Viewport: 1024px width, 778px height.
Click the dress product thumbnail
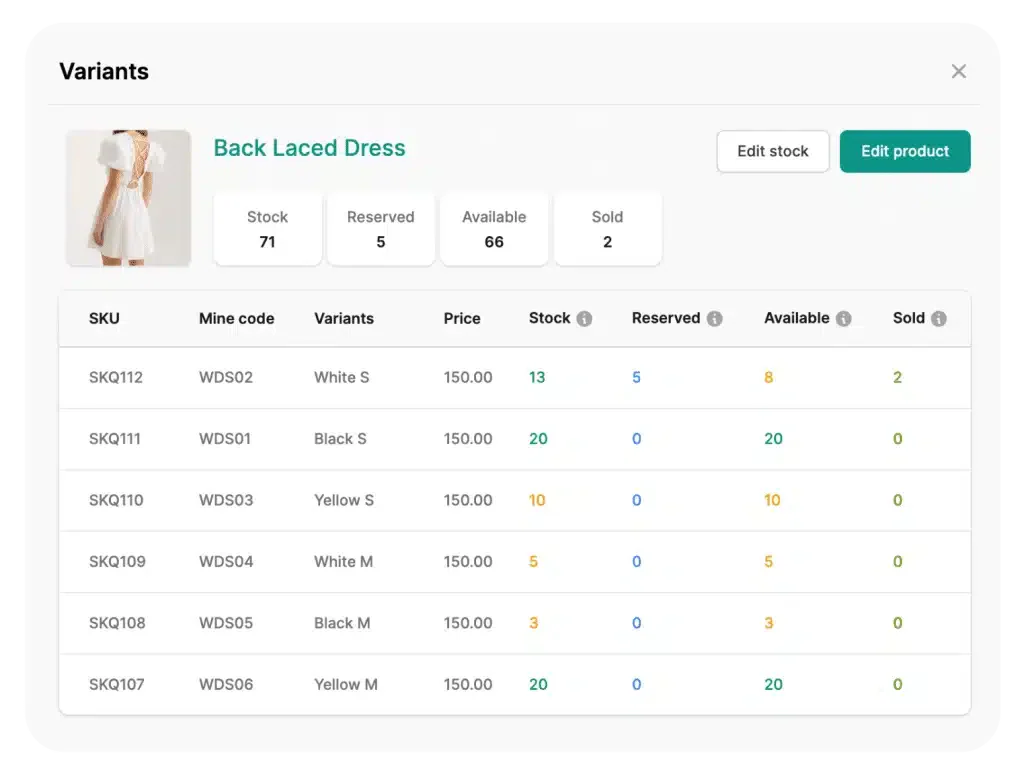tap(129, 198)
